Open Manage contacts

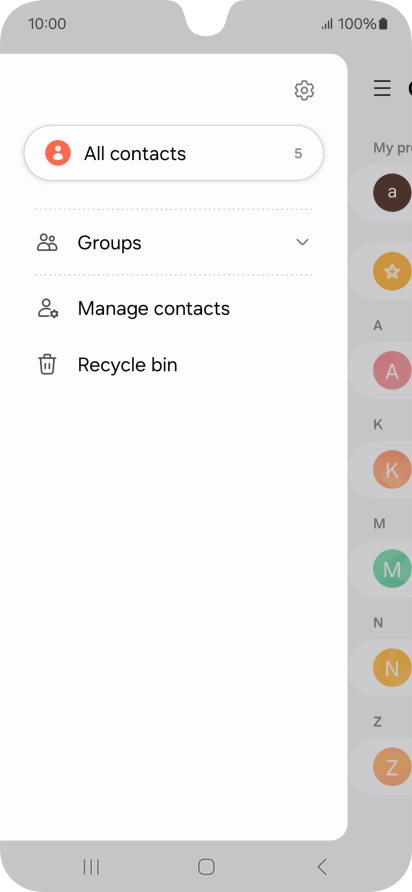tap(154, 308)
